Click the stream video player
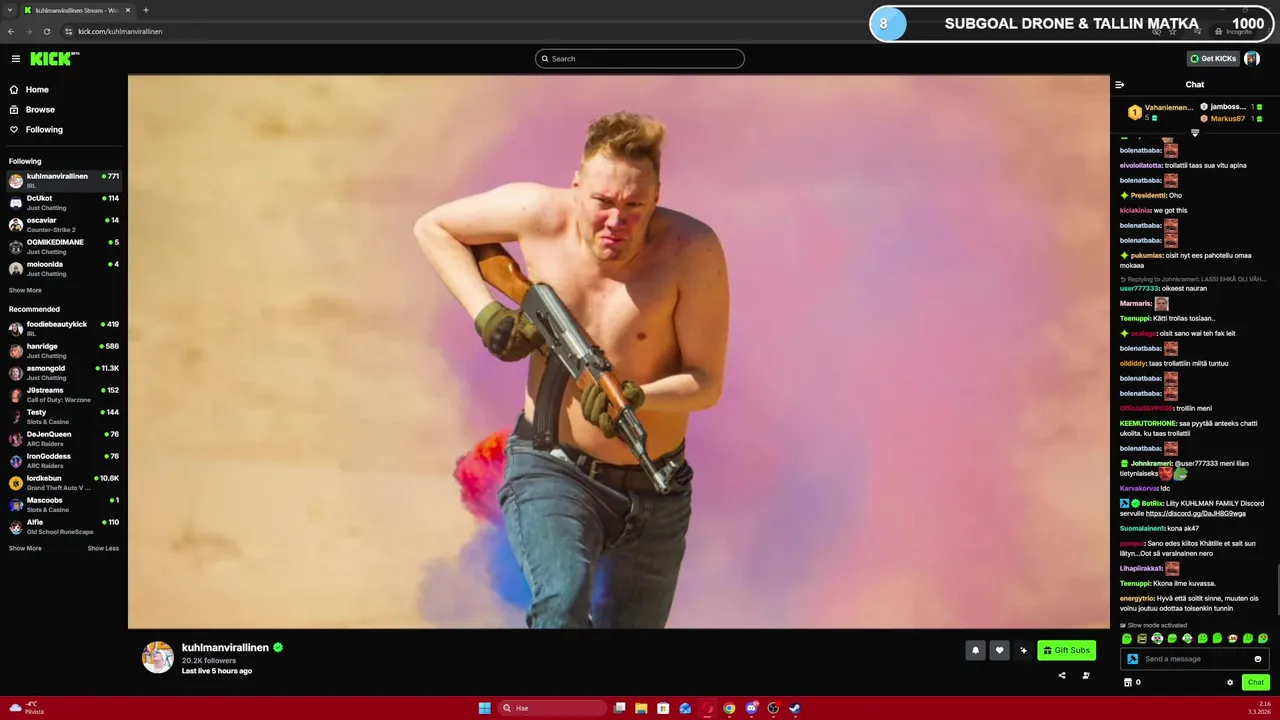The image size is (1280, 720). click(619, 352)
